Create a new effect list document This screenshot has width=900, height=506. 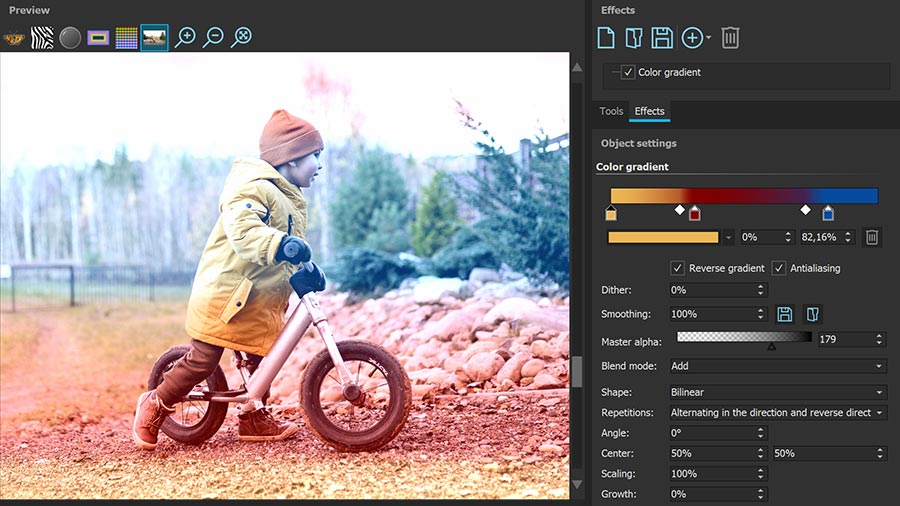(606, 38)
